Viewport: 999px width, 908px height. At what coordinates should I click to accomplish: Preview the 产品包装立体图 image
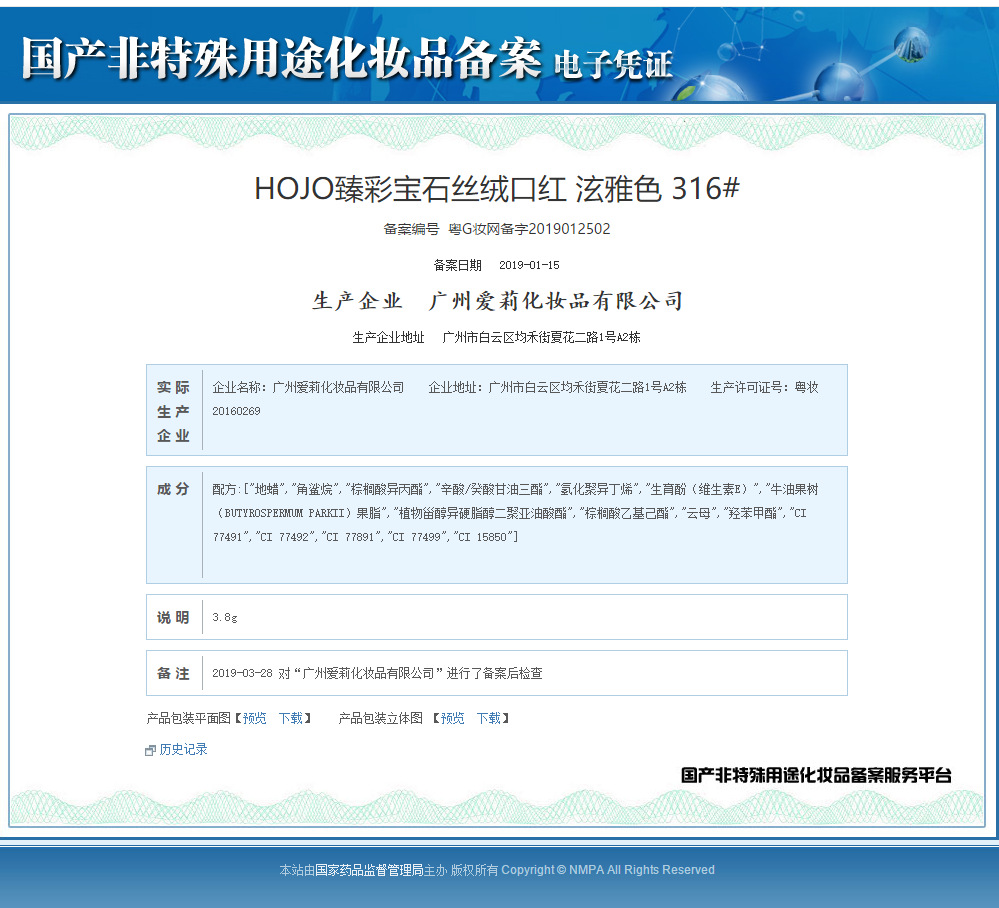[x=452, y=718]
